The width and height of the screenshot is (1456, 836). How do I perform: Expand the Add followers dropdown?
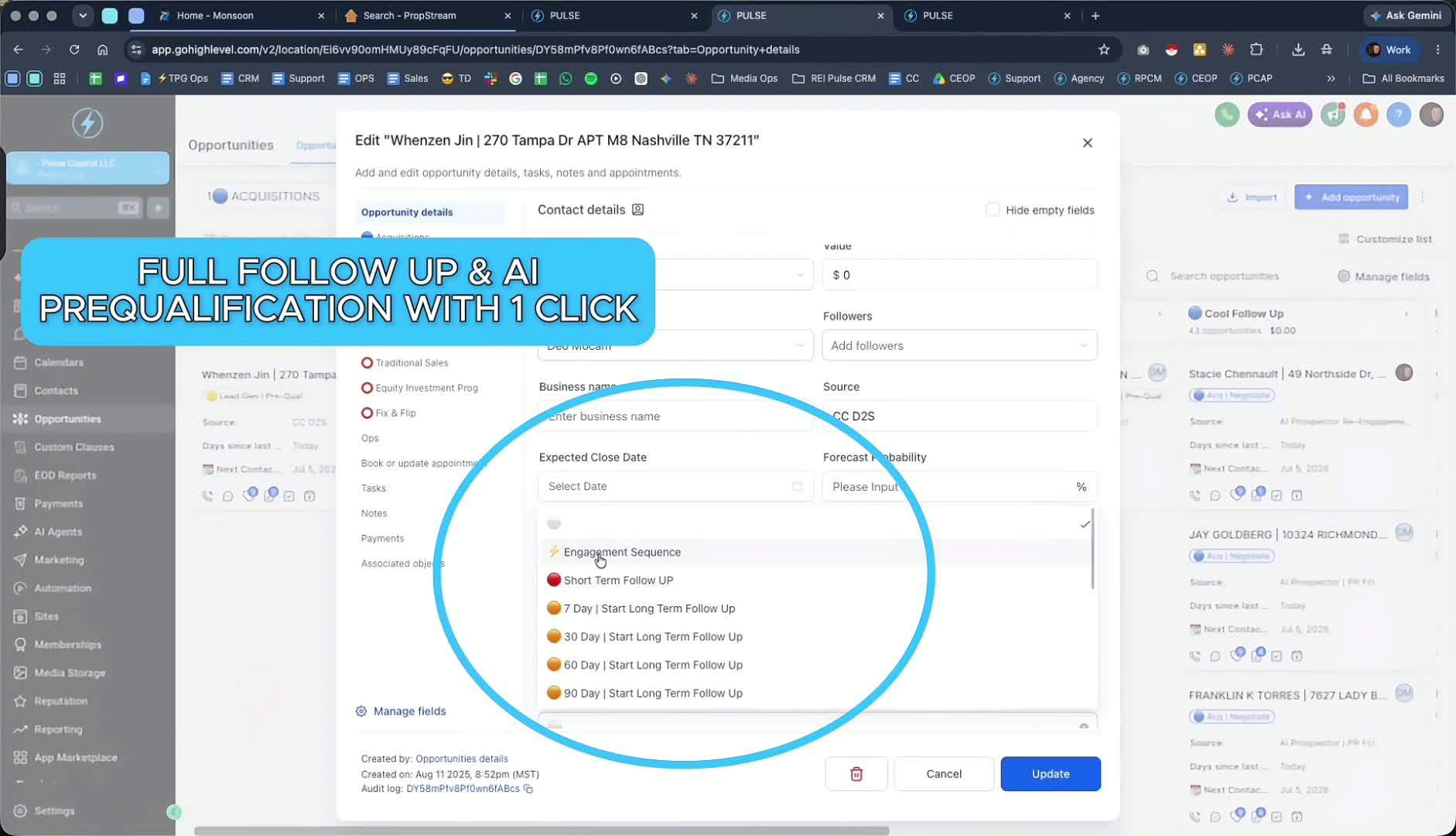[959, 345]
